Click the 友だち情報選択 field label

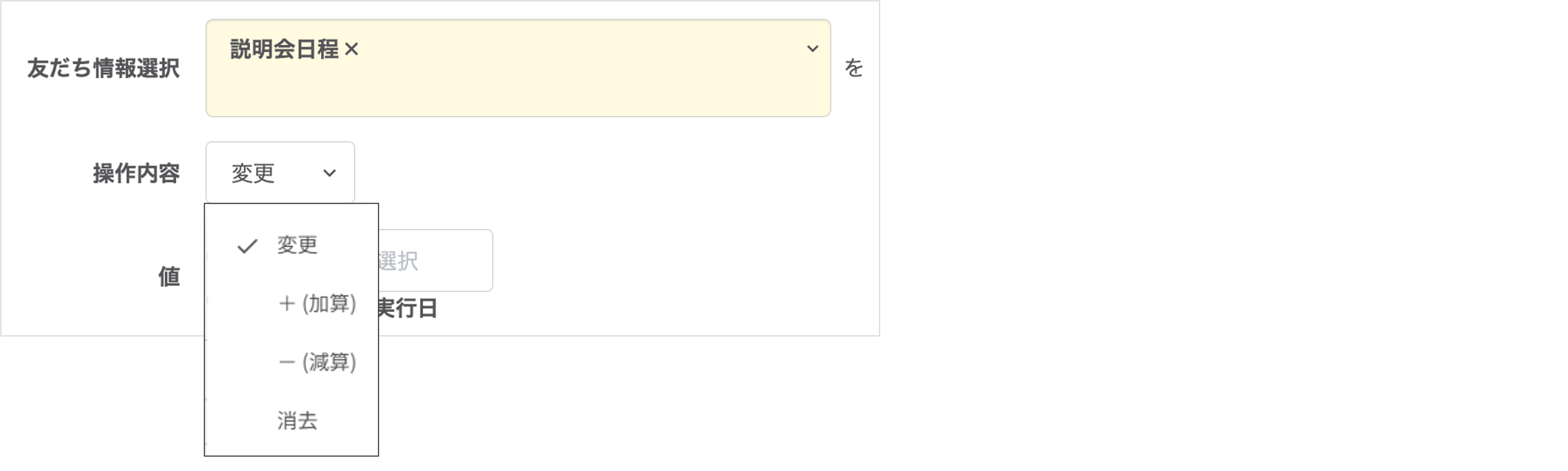click(103, 68)
